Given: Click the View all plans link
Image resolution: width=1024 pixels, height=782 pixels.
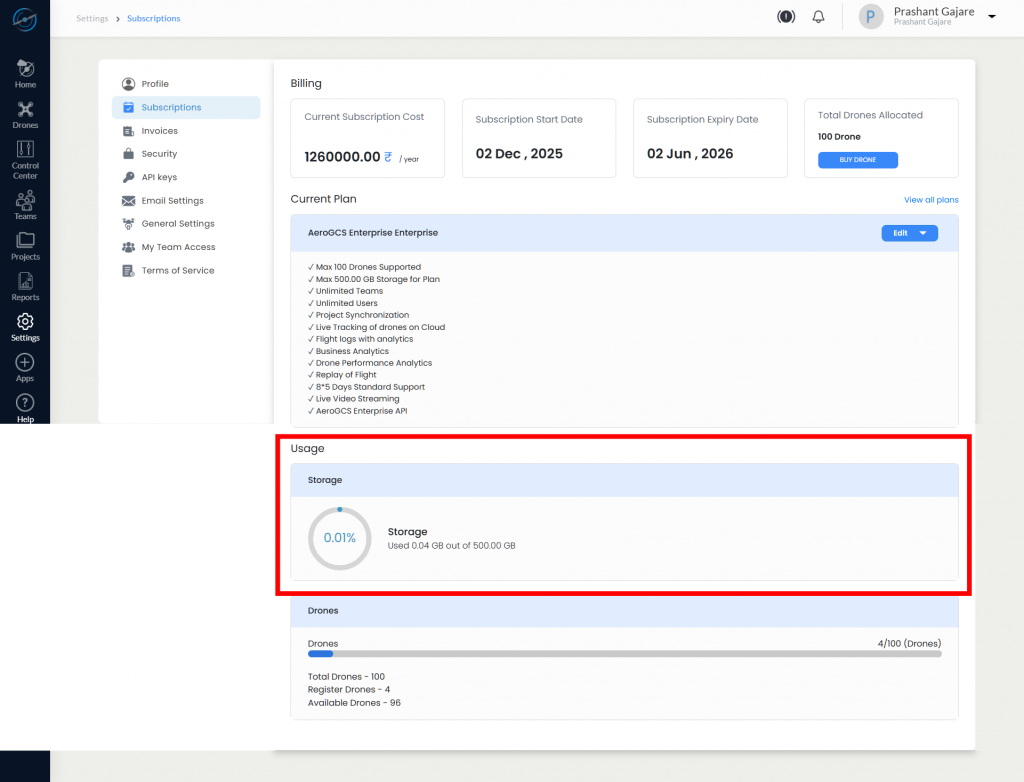Looking at the screenshot, I should click(x=931, y=200).
